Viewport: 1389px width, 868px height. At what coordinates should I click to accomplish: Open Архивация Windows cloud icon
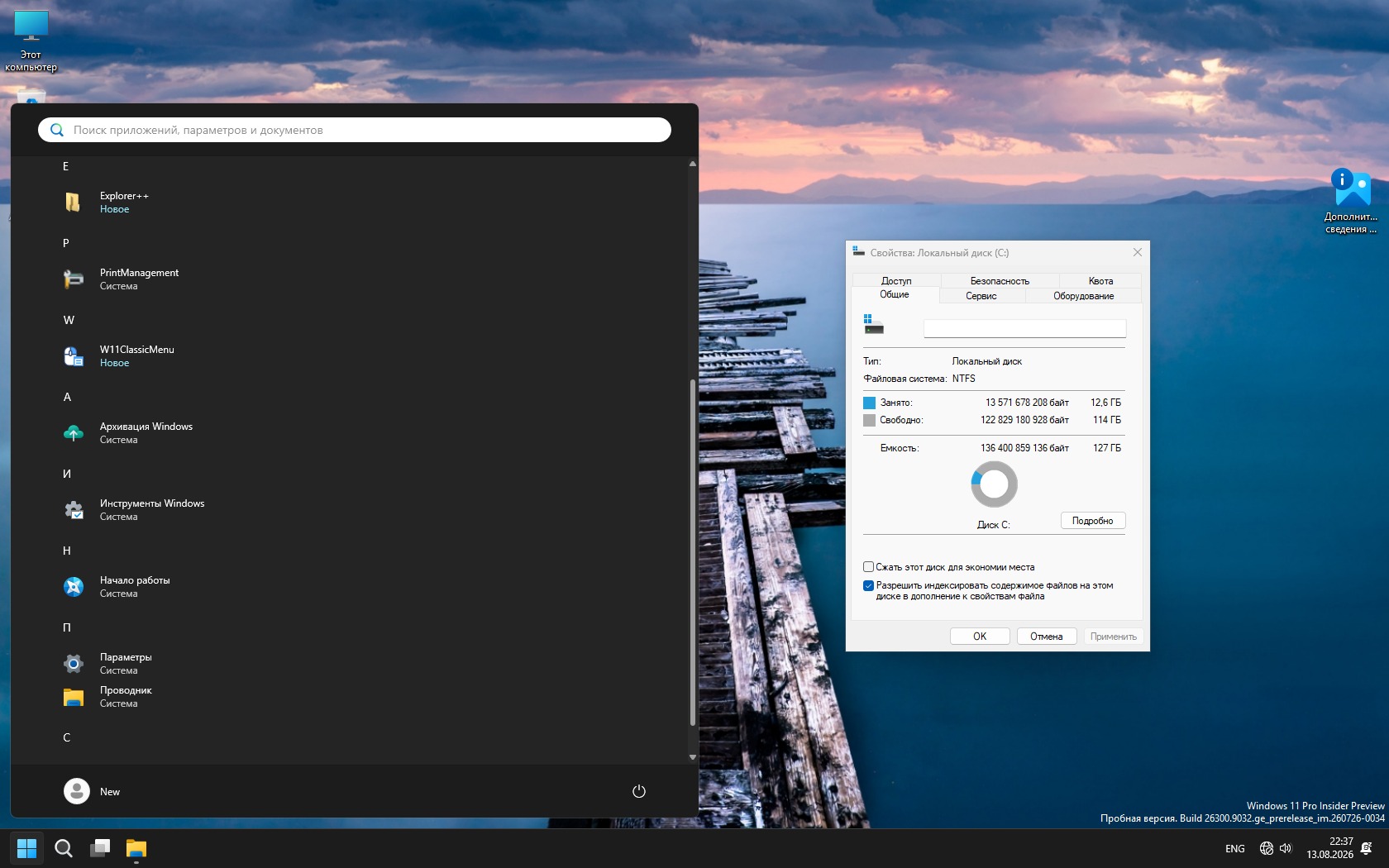pos(74,433)
